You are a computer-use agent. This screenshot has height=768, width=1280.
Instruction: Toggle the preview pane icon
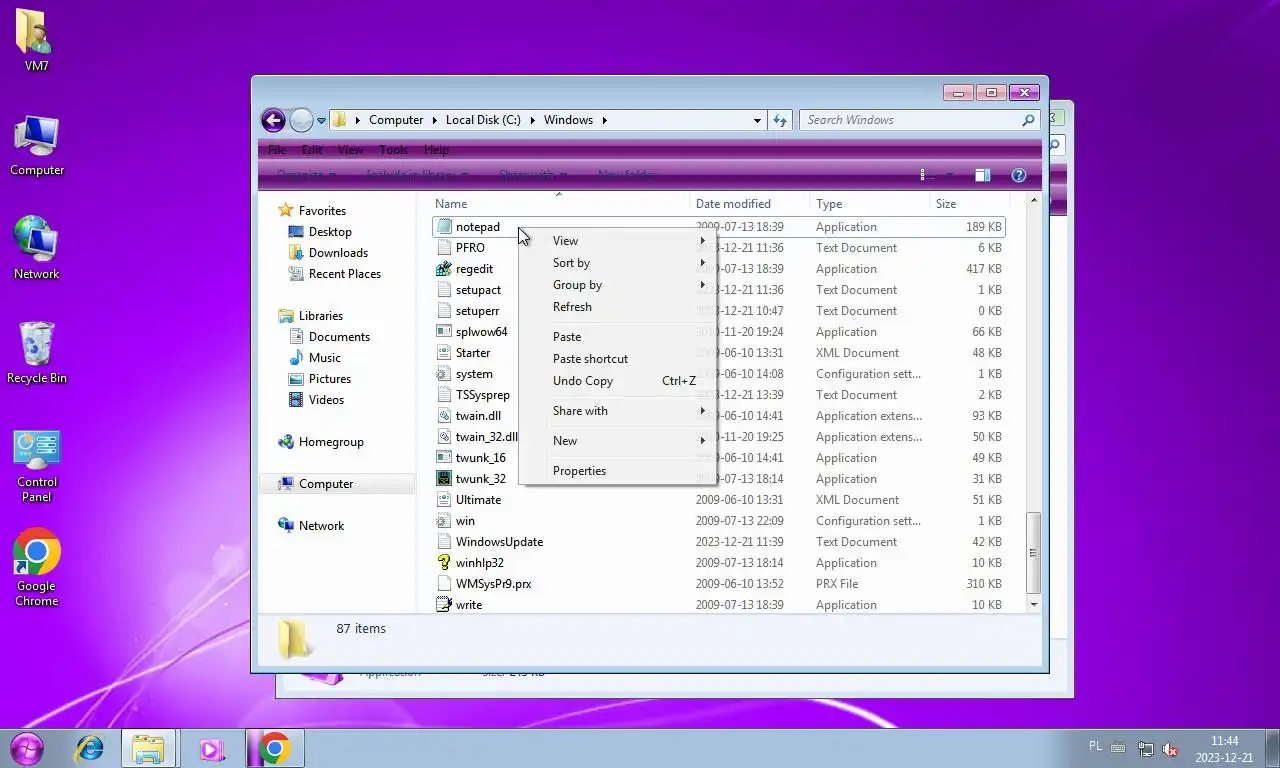point(982,175)
